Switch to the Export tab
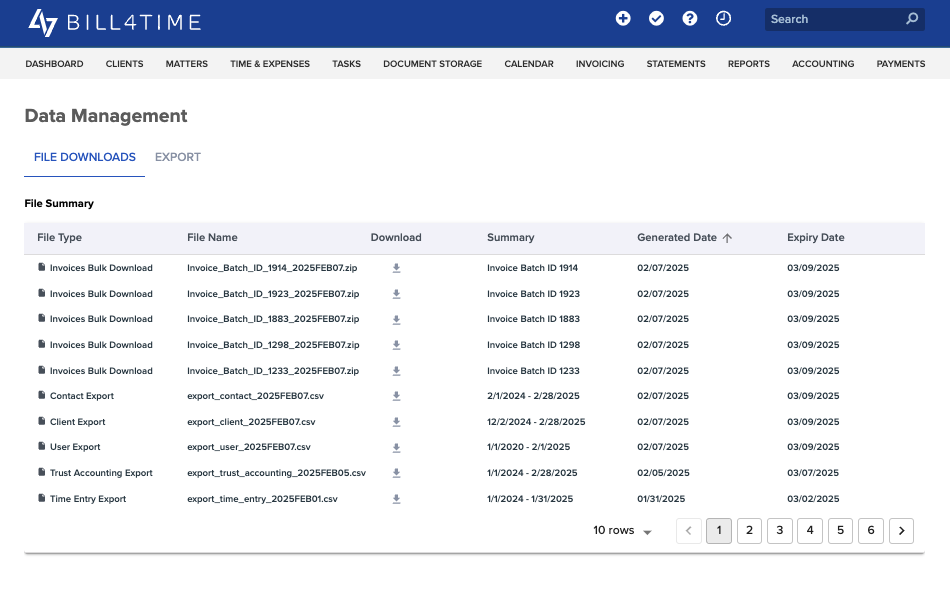The height and width of the screenshot is (589, 950). 178,157
